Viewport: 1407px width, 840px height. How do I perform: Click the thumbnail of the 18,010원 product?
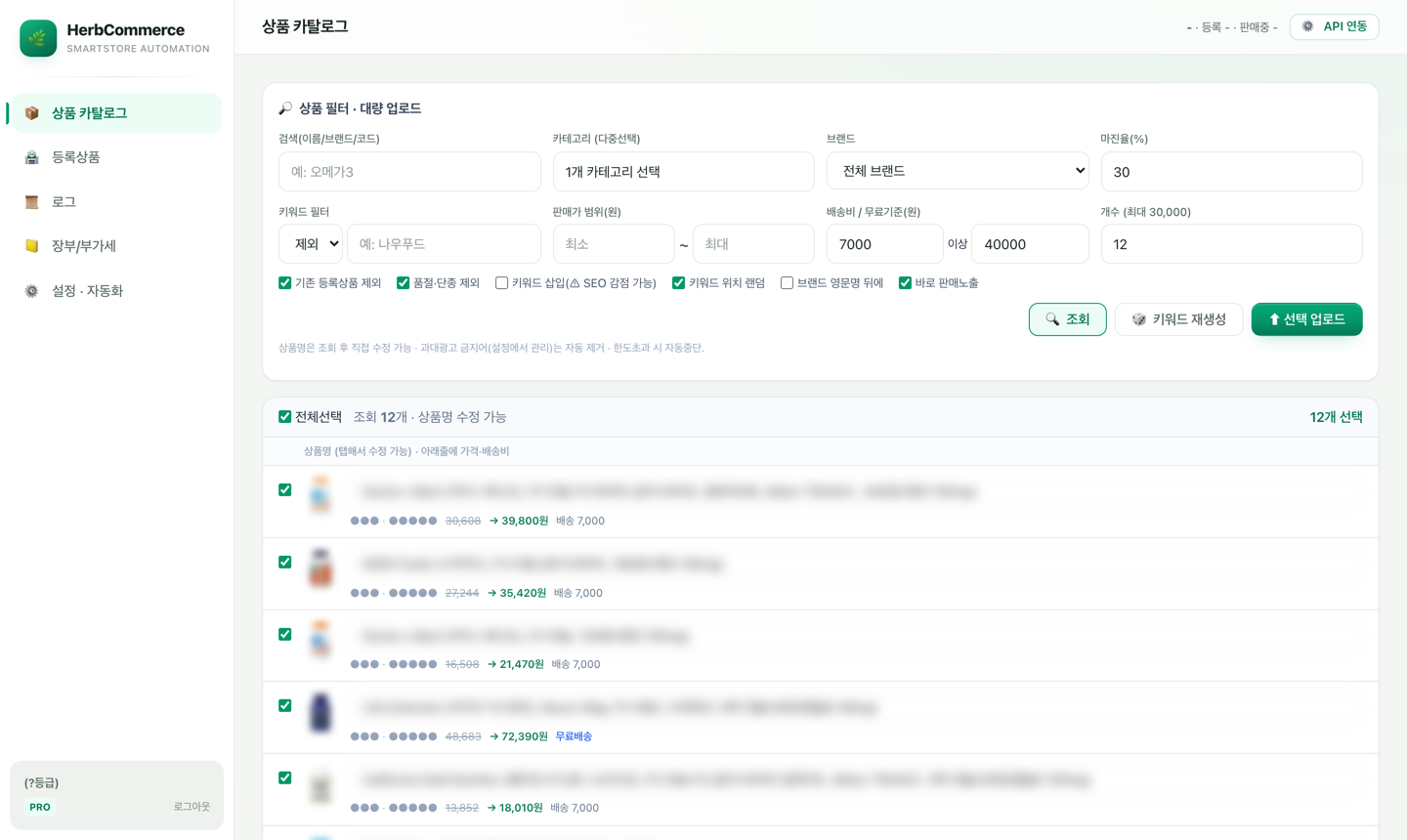click(320, 783)
